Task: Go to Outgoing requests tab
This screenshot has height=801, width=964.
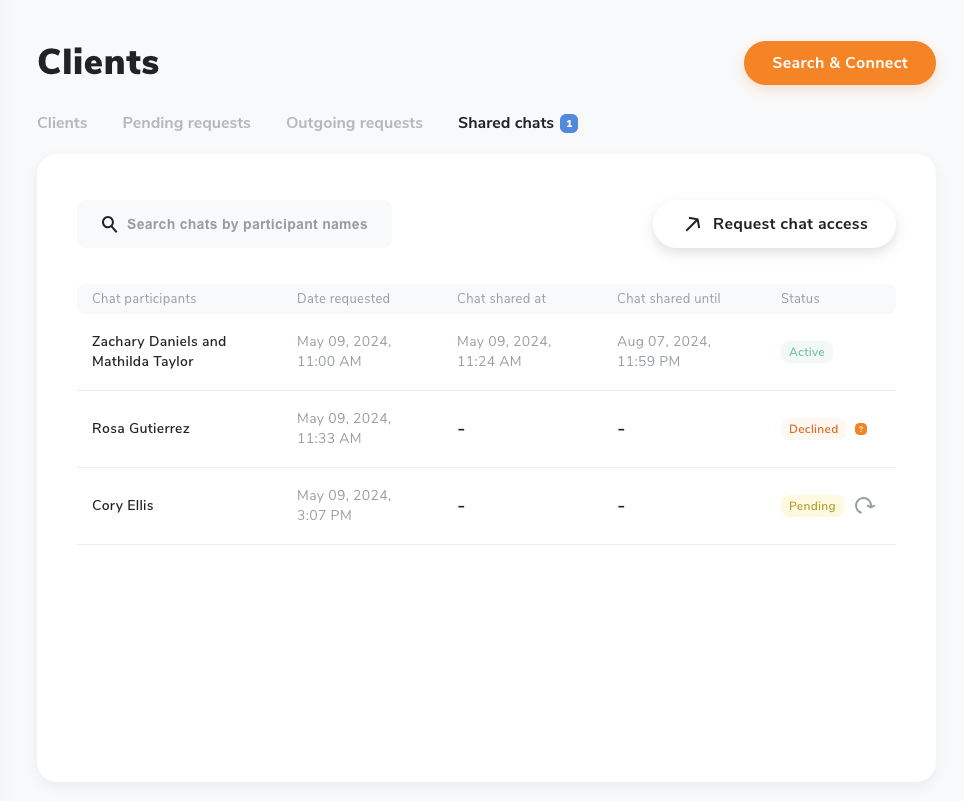Action: pos(354,123)
